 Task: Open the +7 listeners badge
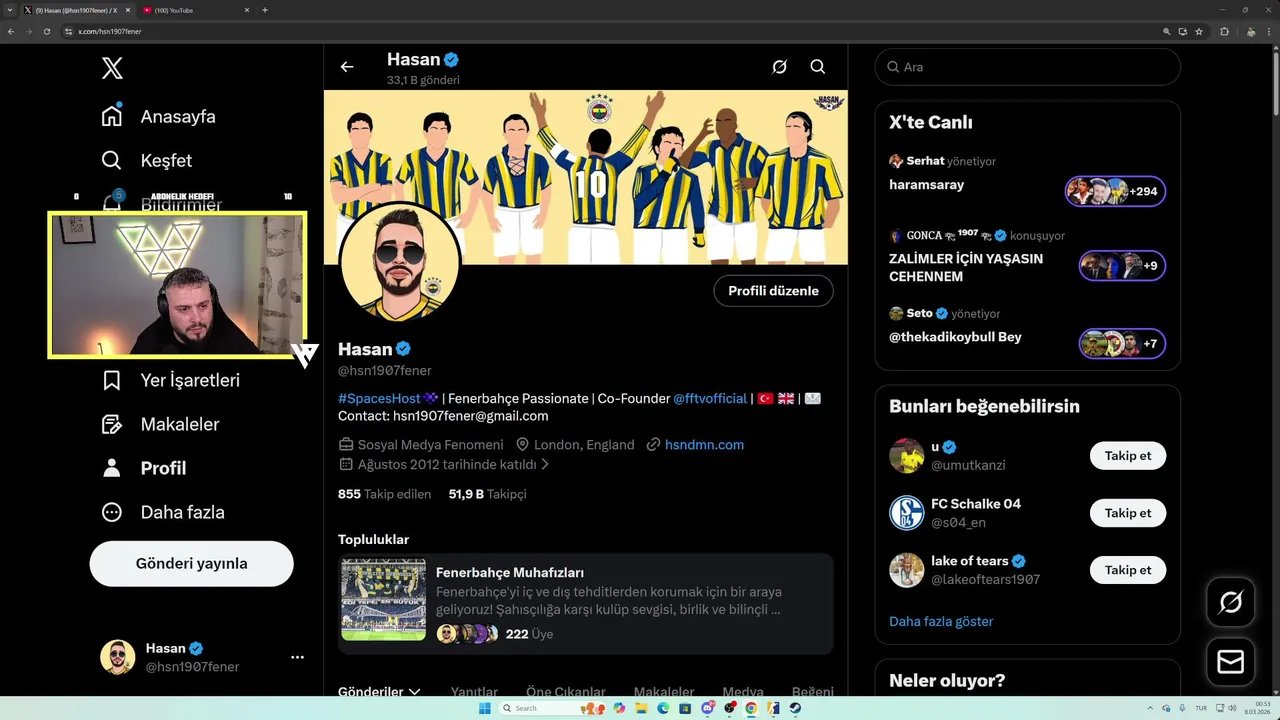pos(1122,343)
